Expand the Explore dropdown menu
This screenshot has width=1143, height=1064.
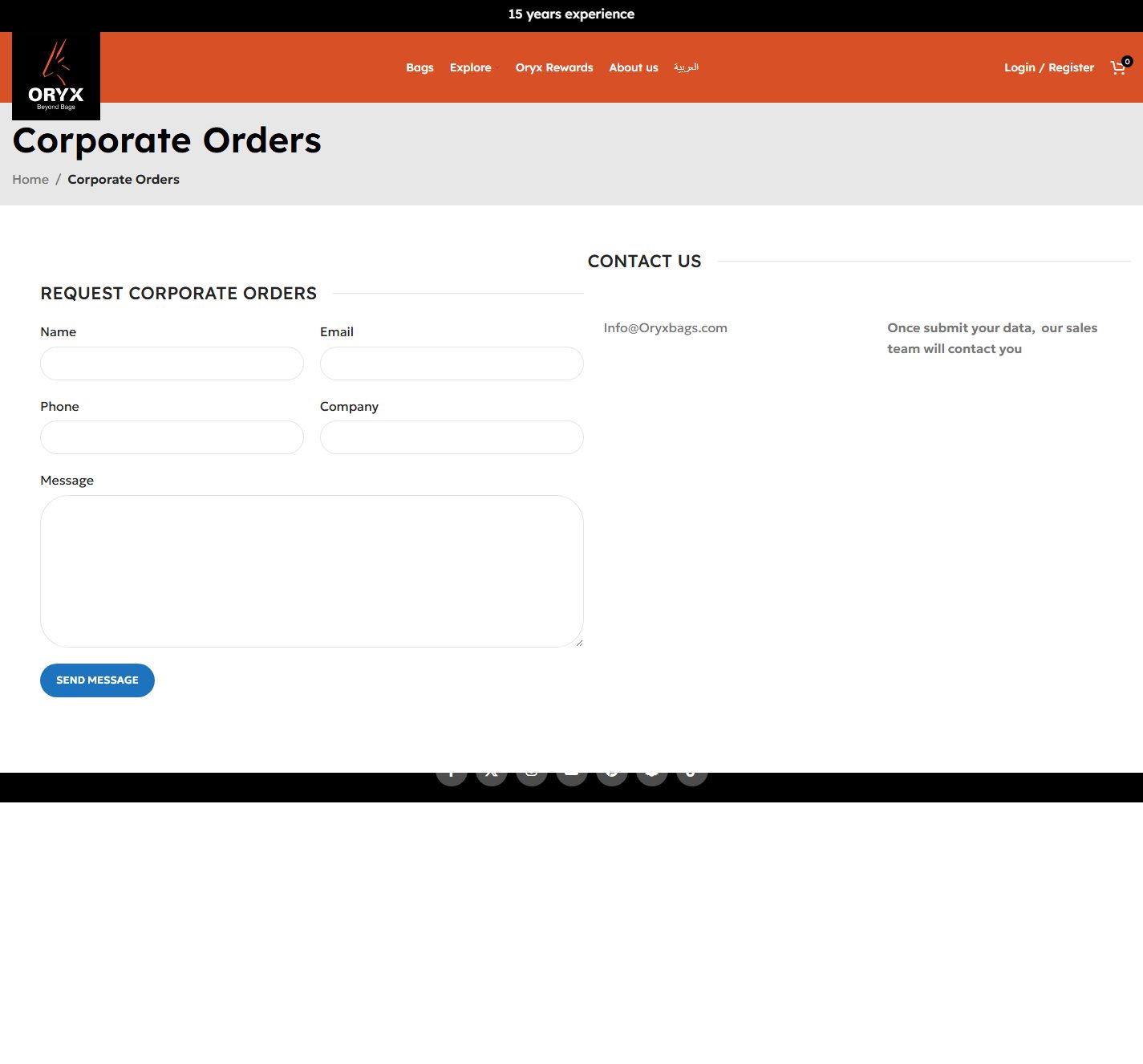coord(474,67)
